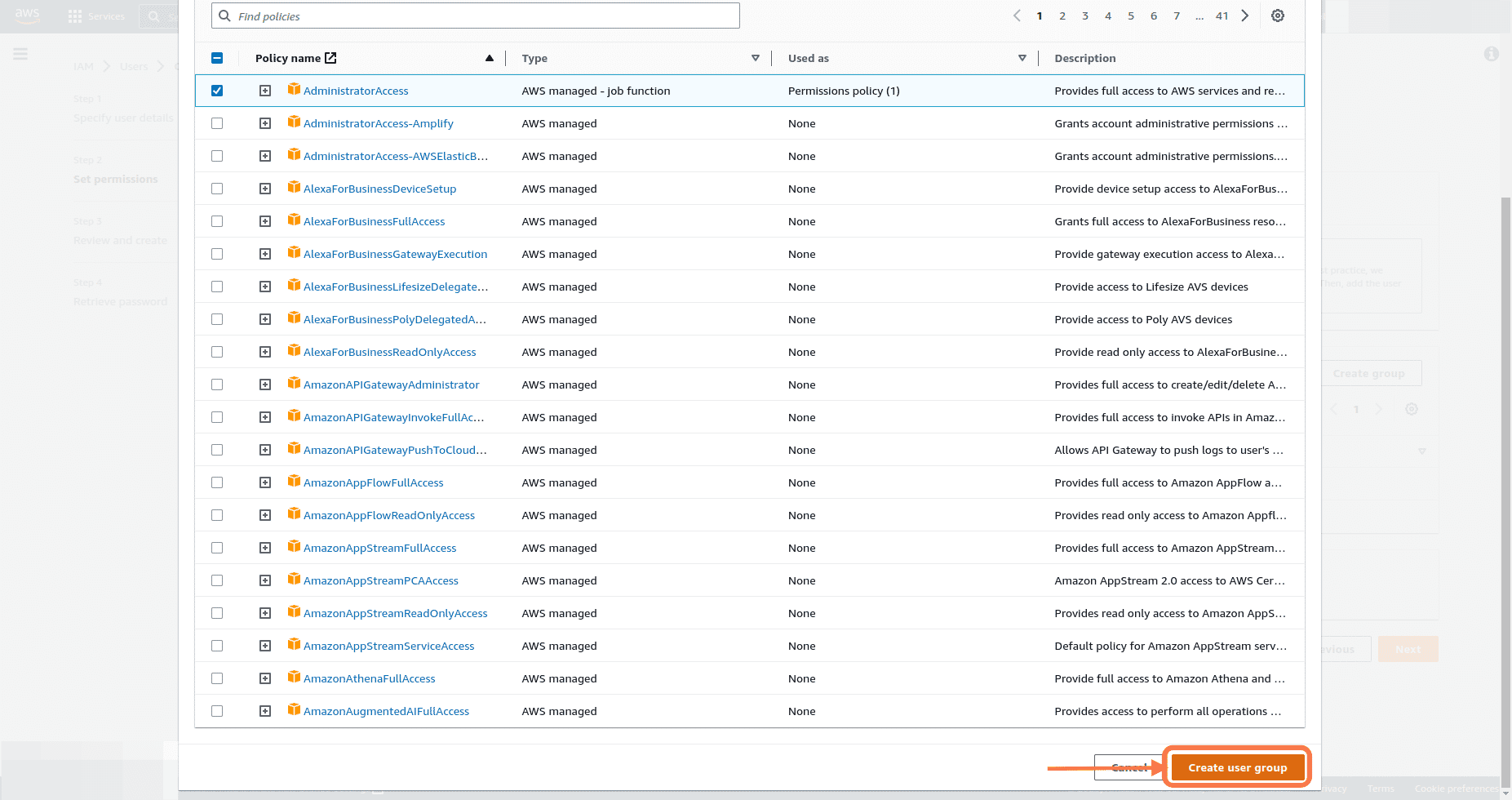The width and height of the screenshot is (1512, 800).
Task: Click the AdministratorAccess-Amplify policy cube icon
Action: tap(294, 122)
